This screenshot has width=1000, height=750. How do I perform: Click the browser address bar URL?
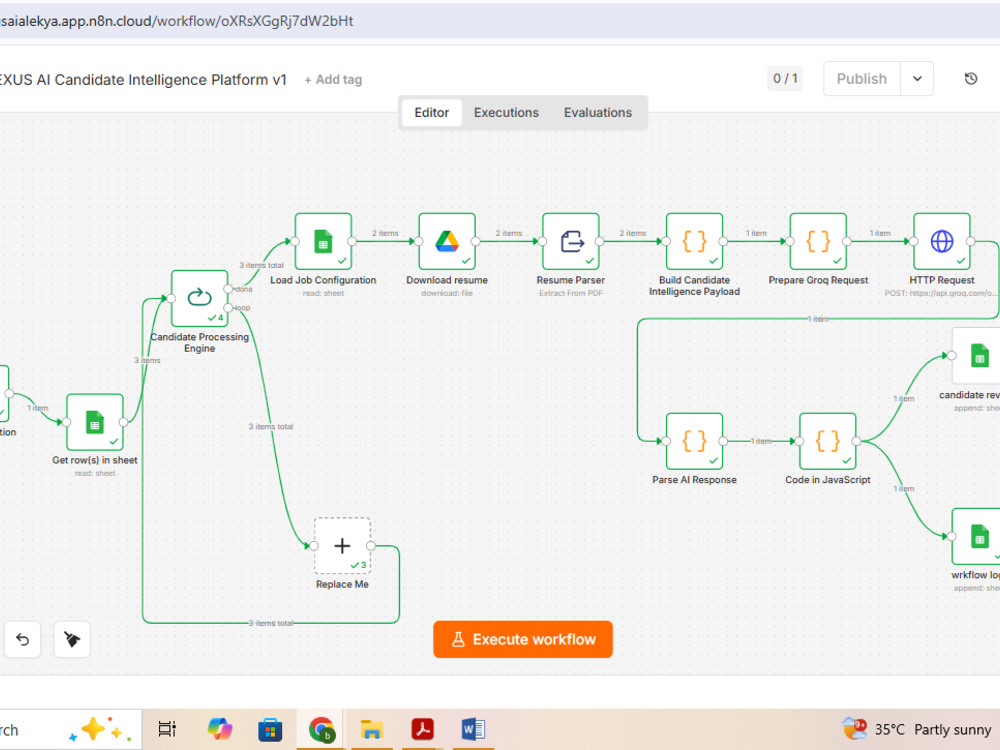coord(177,21)
